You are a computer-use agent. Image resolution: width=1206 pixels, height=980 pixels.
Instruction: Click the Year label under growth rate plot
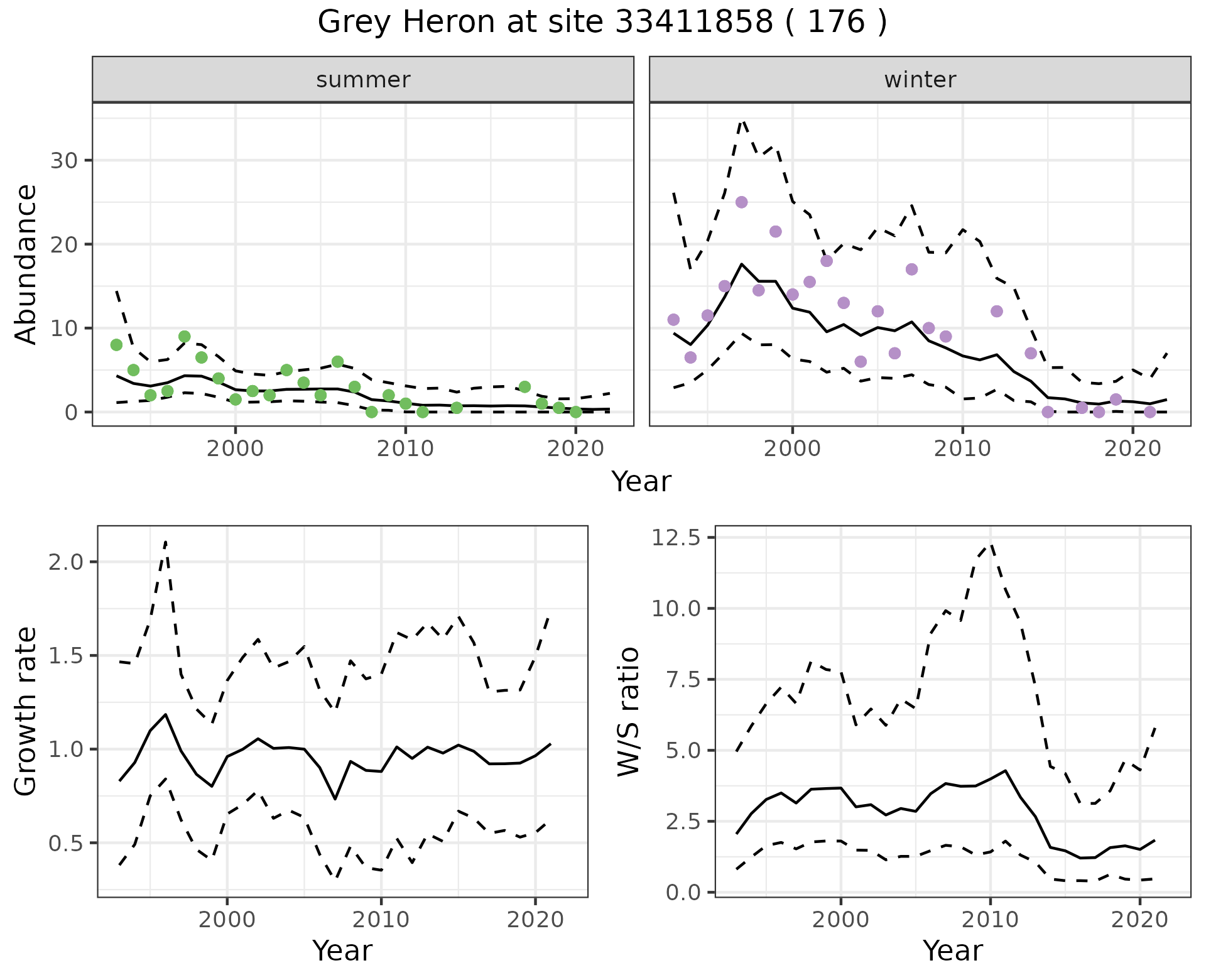click(342, 950)
